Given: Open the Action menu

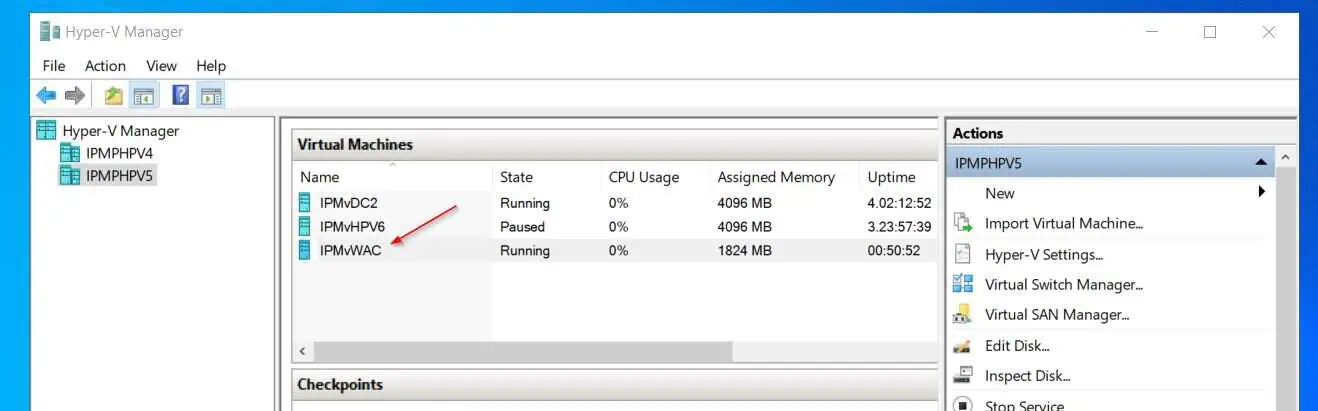Looking at the screenshot, I should pyautogui.click(x=105, y=66).
